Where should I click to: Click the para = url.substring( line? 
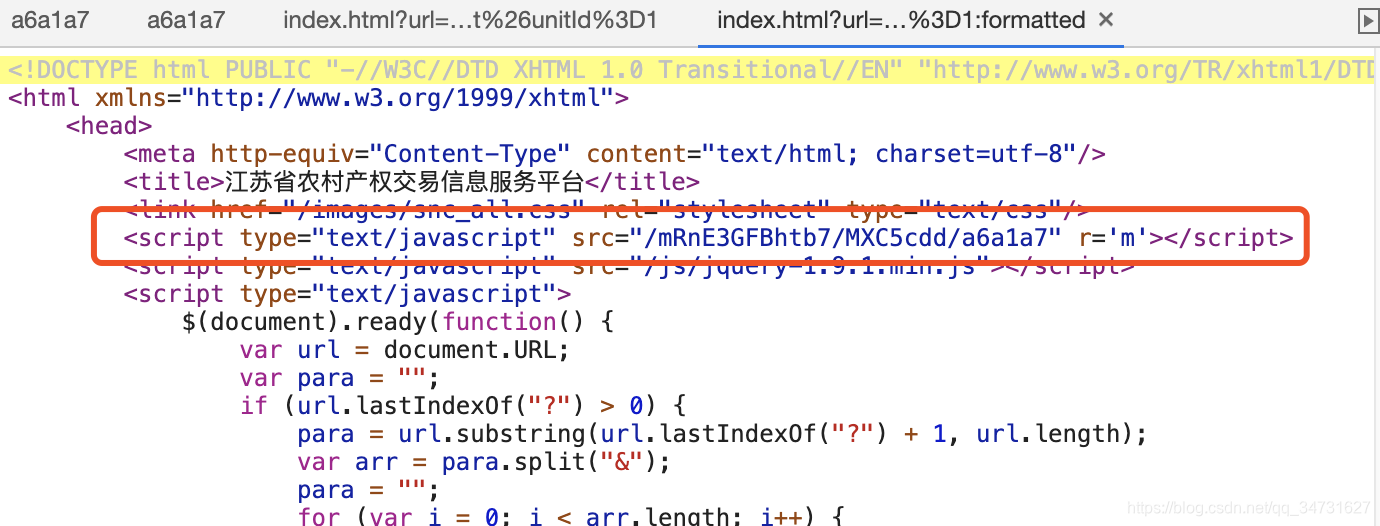tap(721, 434)
